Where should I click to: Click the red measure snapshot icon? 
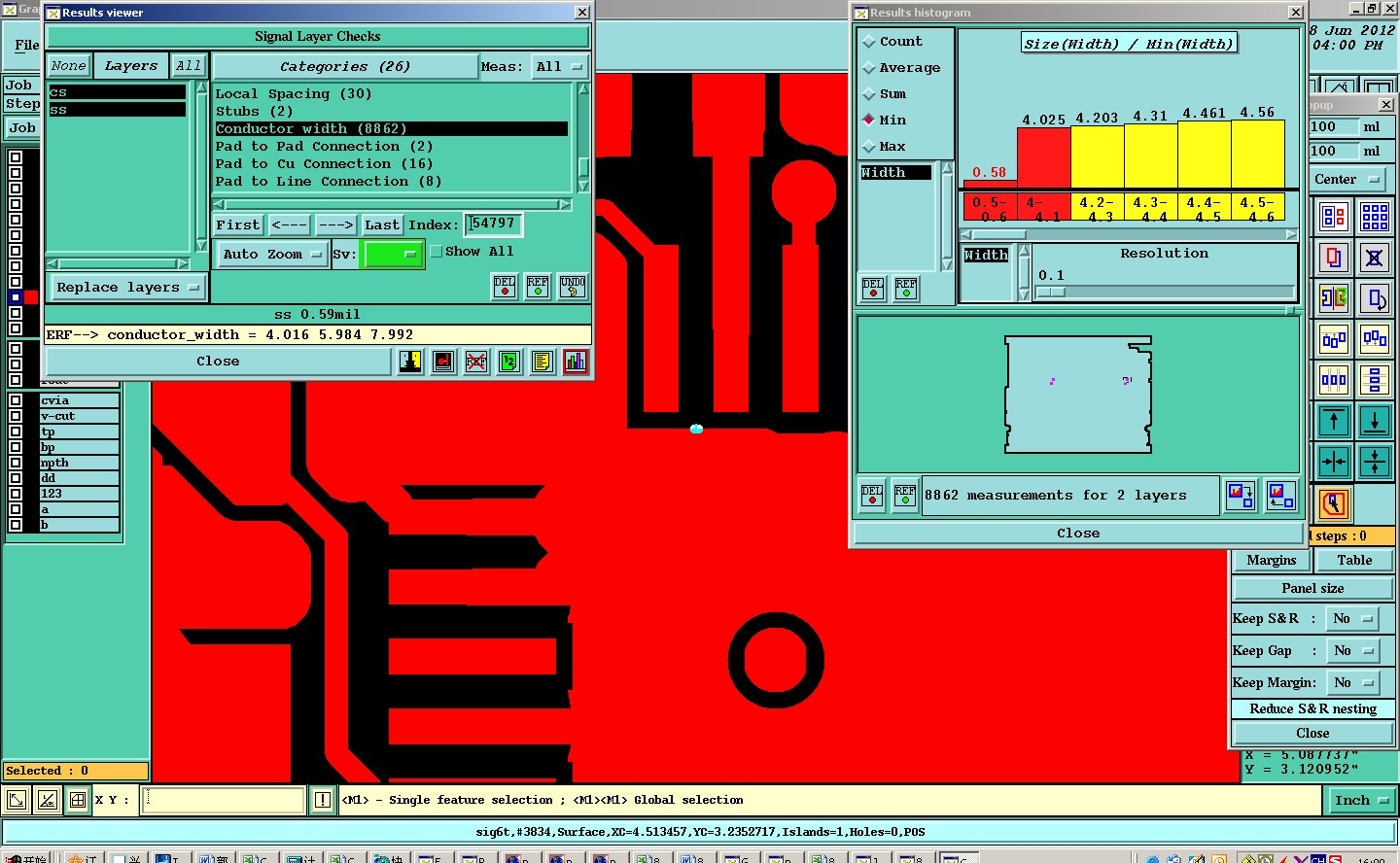click(443, 362)
